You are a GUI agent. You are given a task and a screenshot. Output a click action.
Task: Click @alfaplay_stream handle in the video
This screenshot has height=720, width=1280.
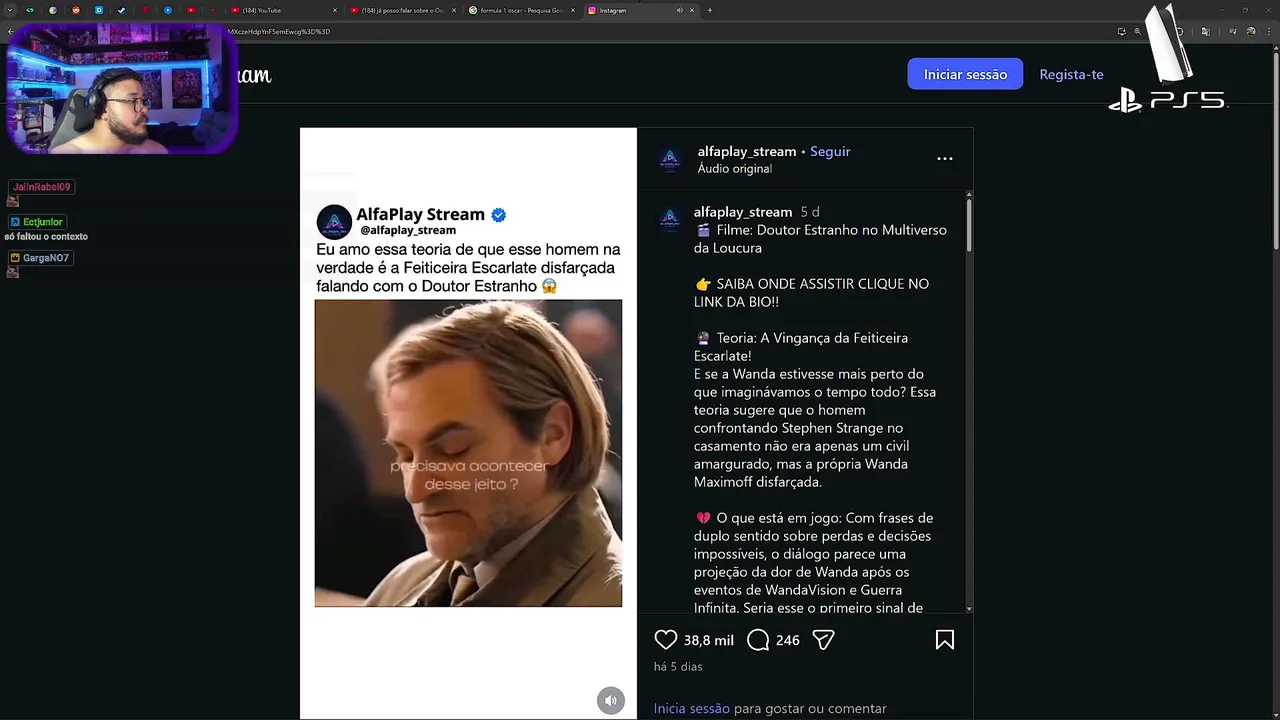click(408, 230)
